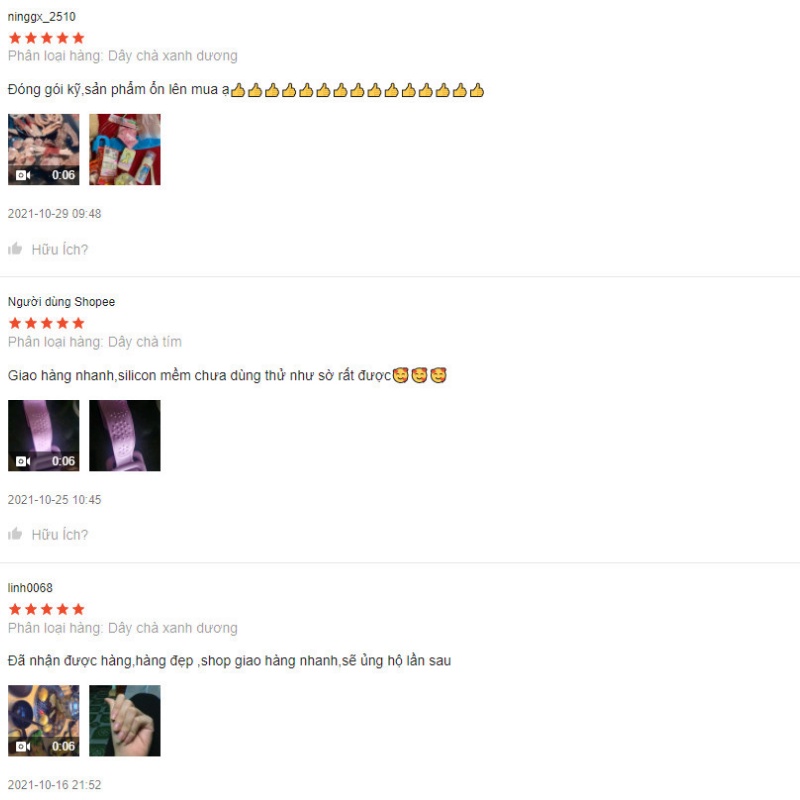This screenshot has height=800, width=800.
Task: Click video camera icon on first review video
Action: [23, 176]
